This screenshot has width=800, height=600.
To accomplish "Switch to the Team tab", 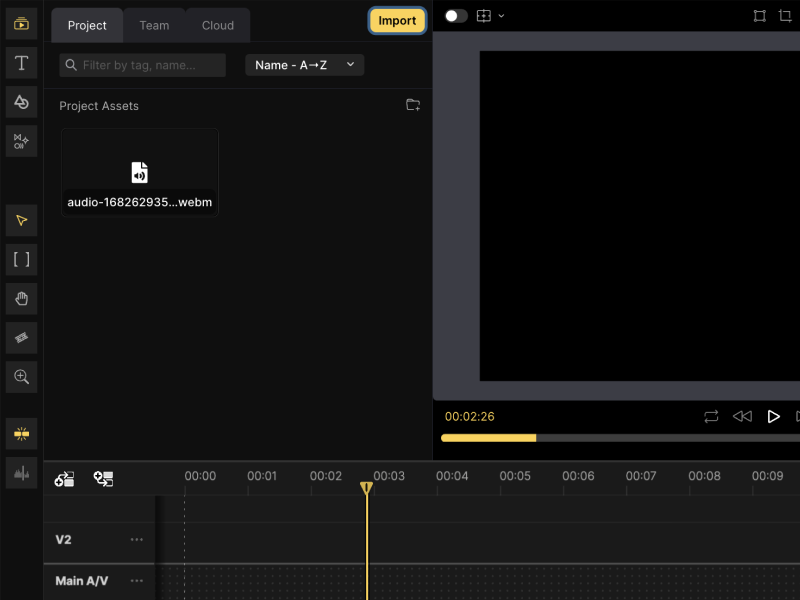I will [x=154, y=25].
